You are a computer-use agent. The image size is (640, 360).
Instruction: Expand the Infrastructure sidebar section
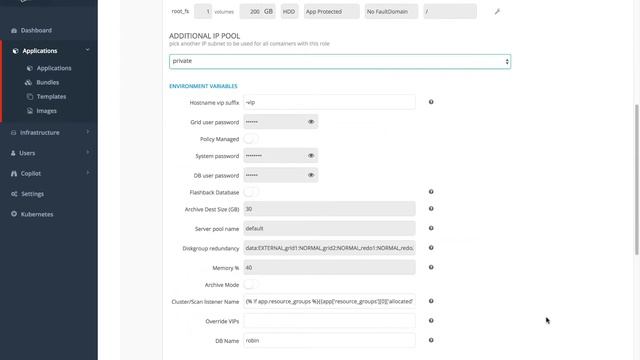[88, 132]
